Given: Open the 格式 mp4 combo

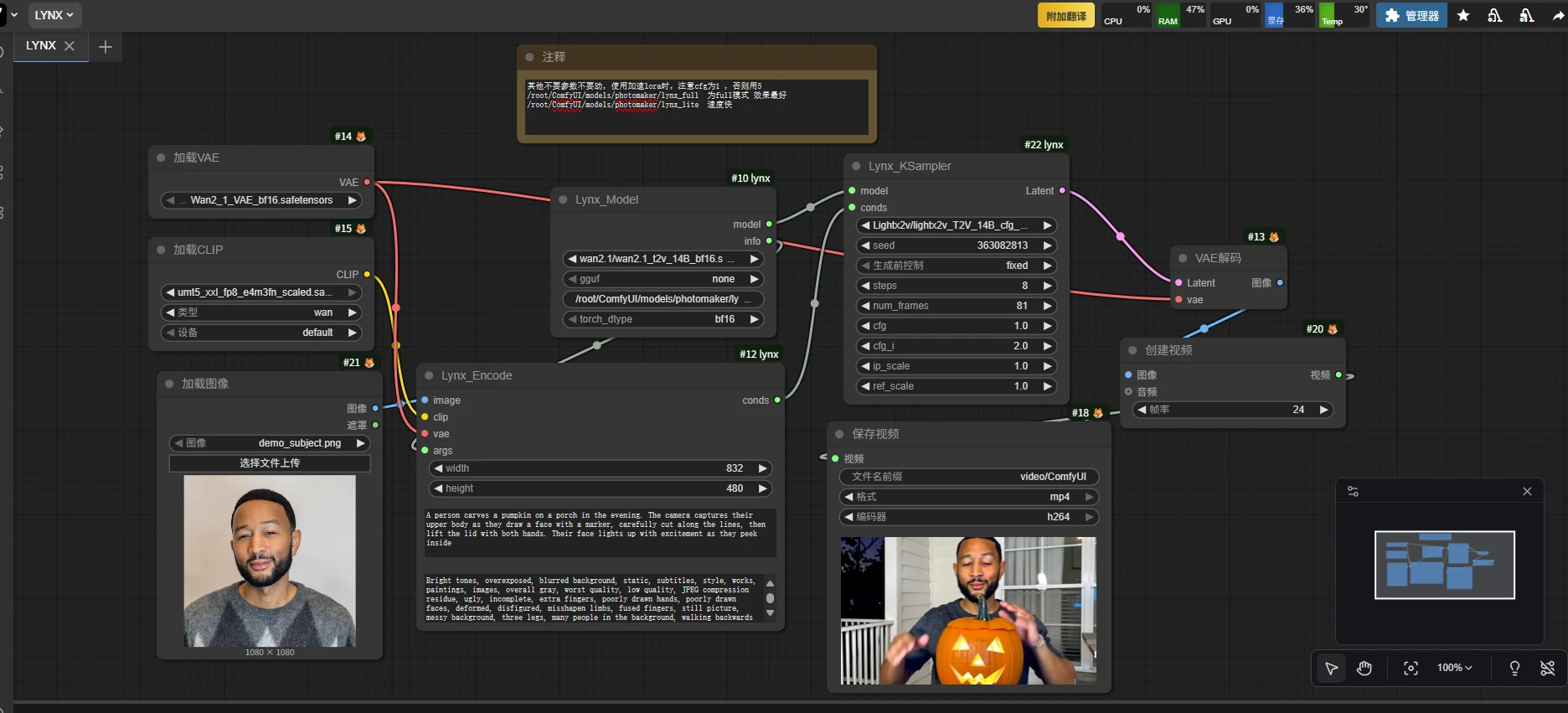Looking at the screenshot, I should coord(969,497).
